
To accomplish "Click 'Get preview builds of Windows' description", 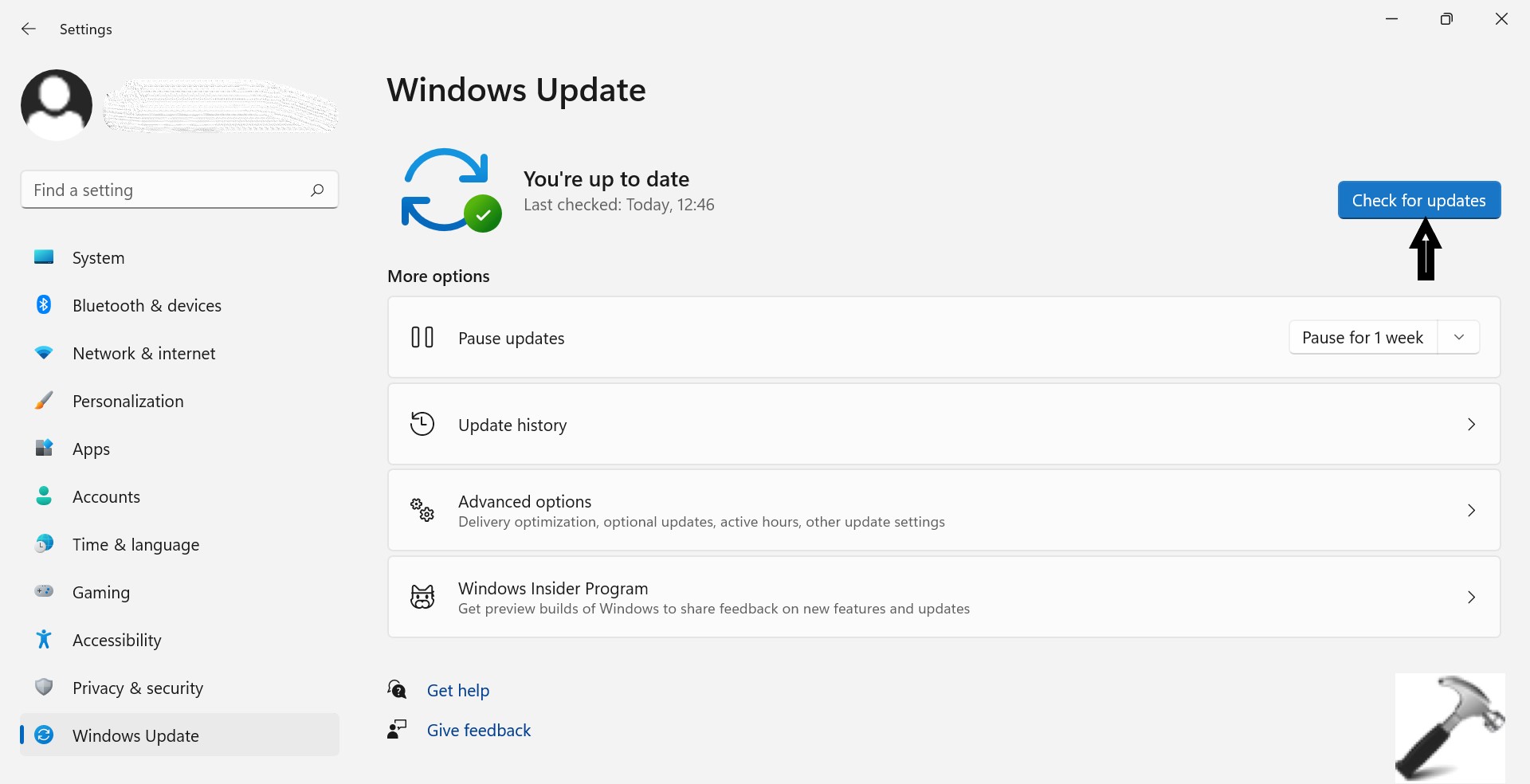I will 714,609.
